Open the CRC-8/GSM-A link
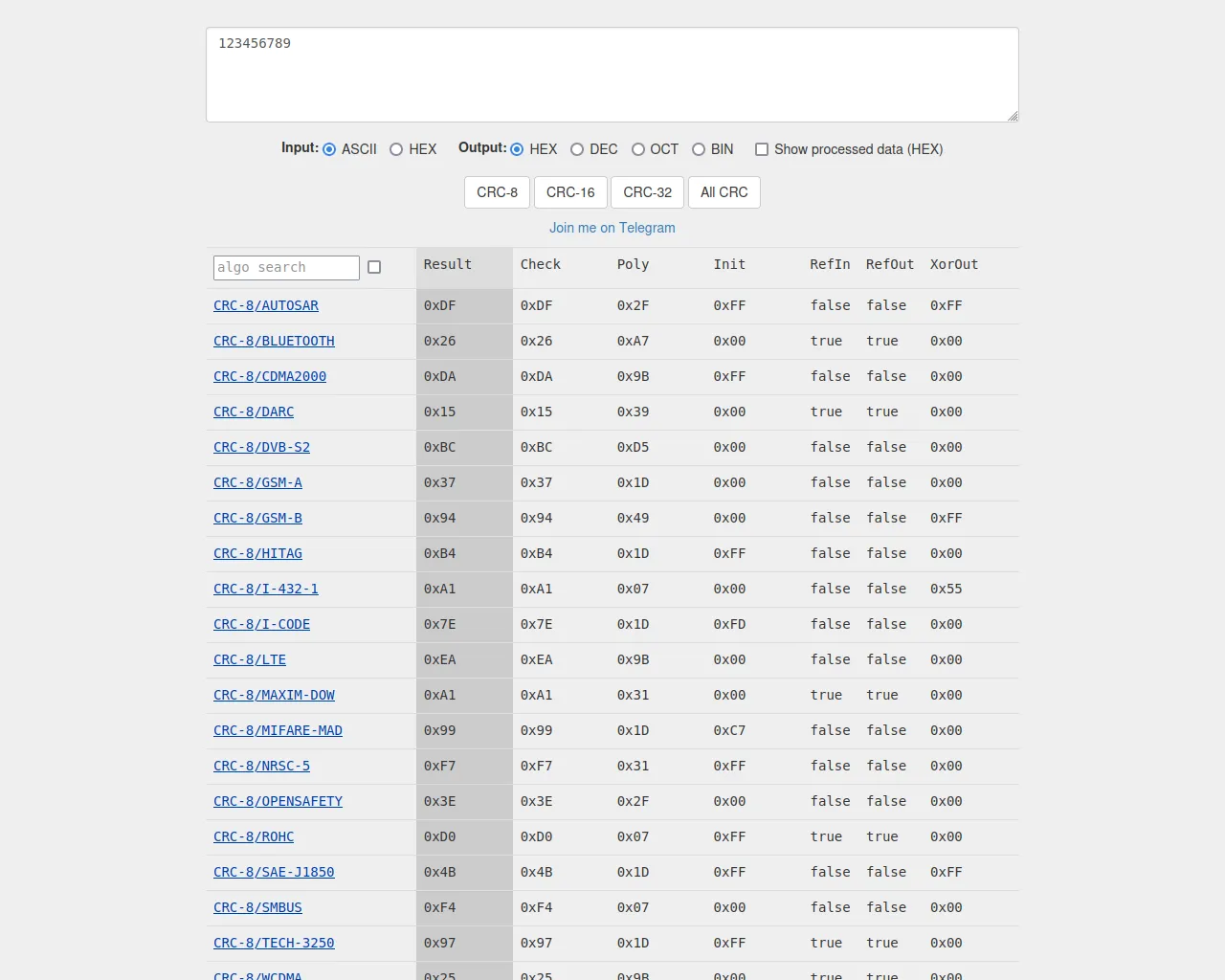The image size is (1225, 980). 257,482
